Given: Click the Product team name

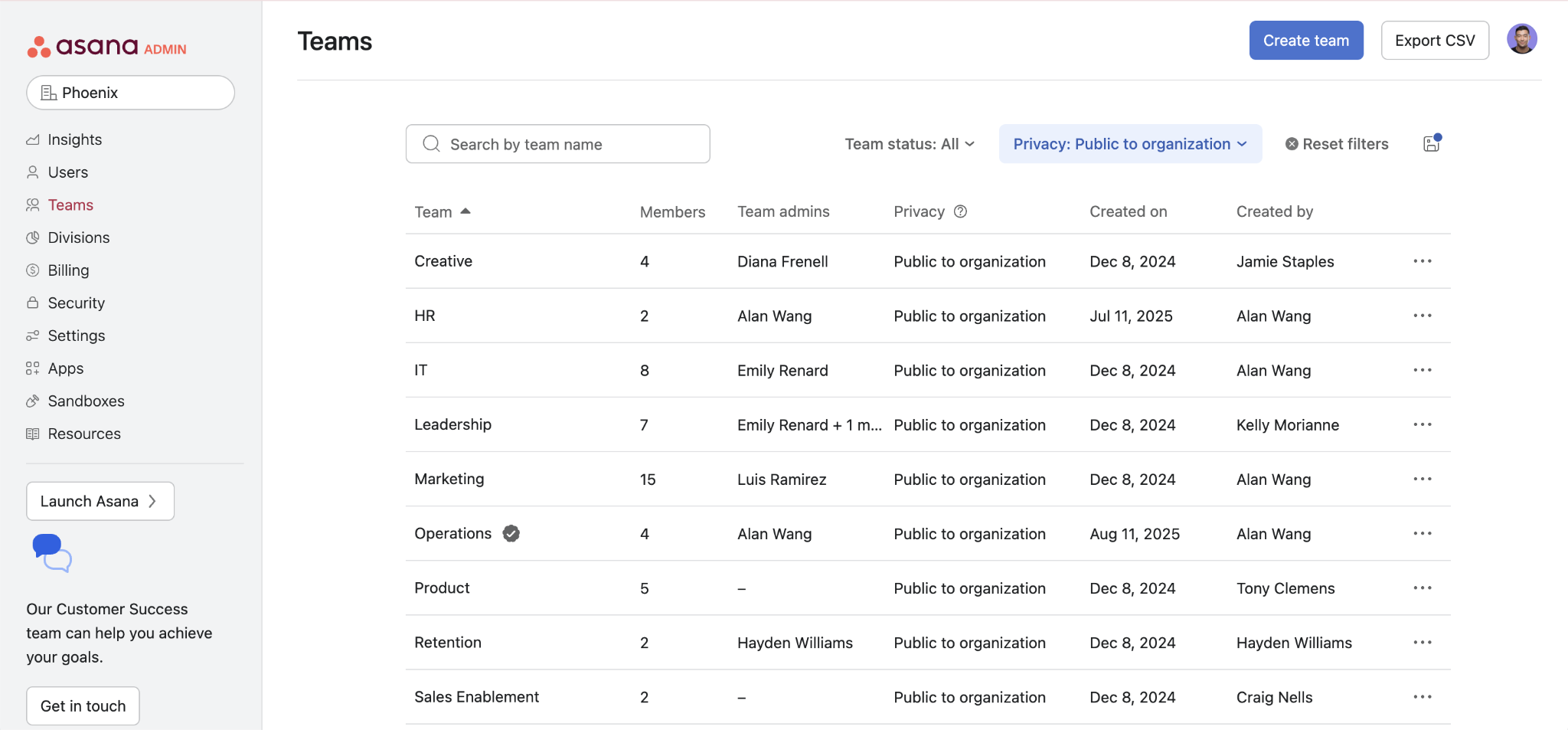Looking at the screenshot, I should point(442,588).
